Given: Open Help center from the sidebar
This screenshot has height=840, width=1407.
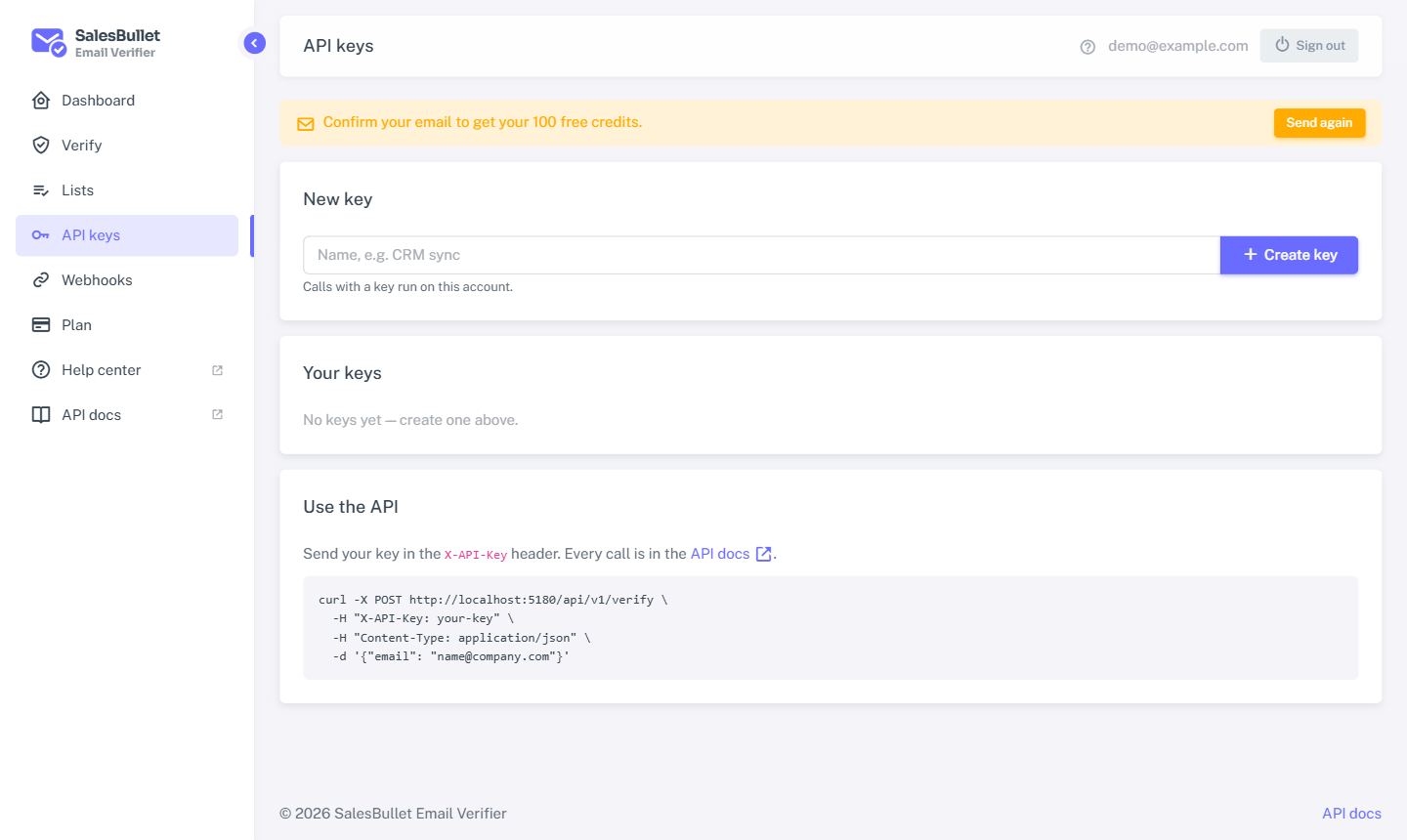Looking at the screenshot, I should coord(127,370).
